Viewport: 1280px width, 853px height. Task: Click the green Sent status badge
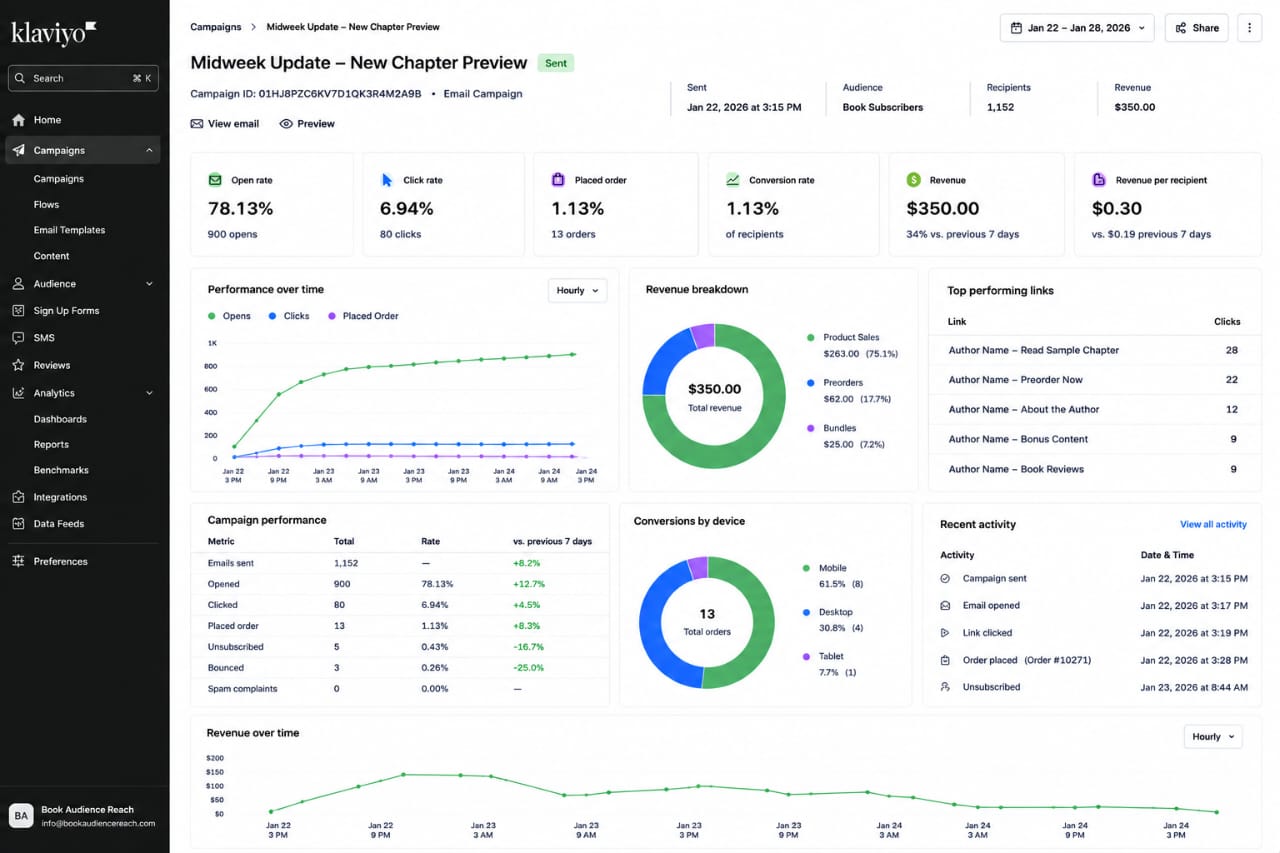pos(556,63)
